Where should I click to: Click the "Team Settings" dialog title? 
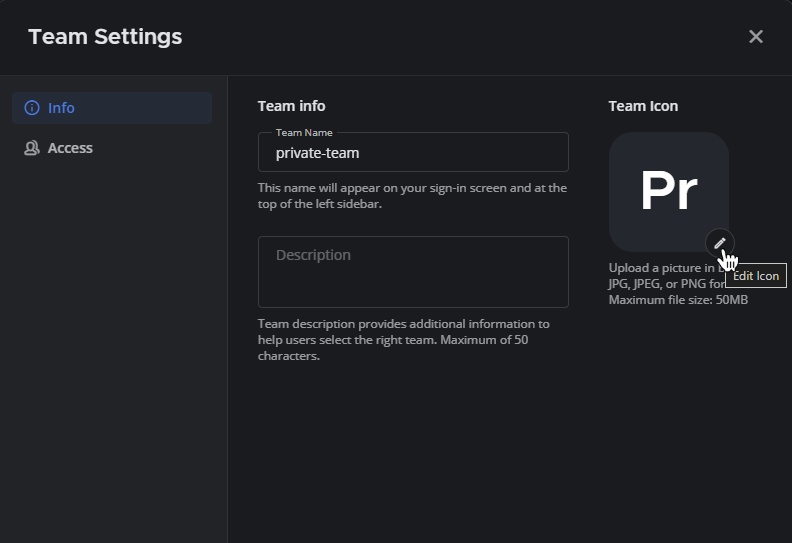(x=105, y=37)
